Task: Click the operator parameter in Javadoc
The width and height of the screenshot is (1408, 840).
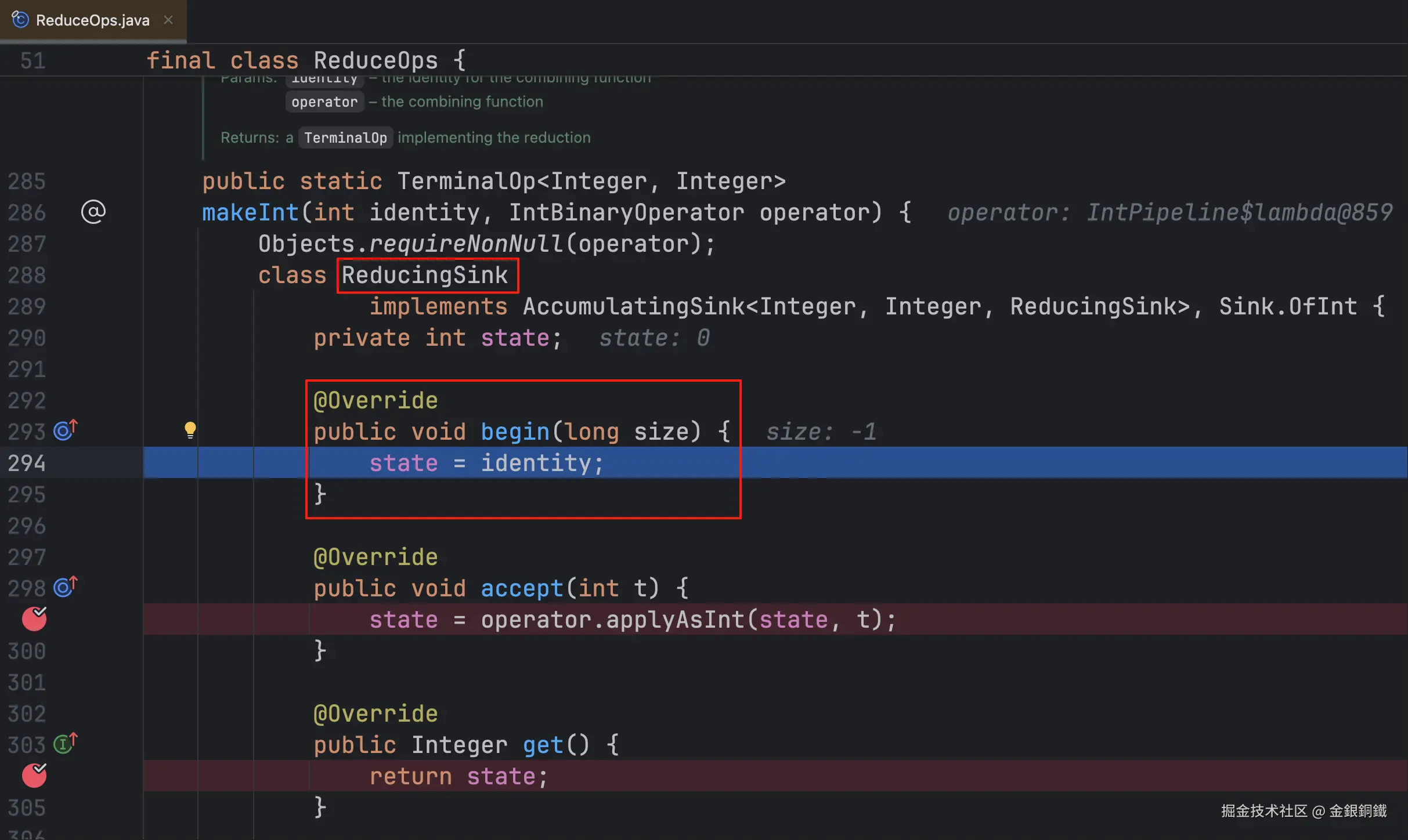Action: coord(324,102)
